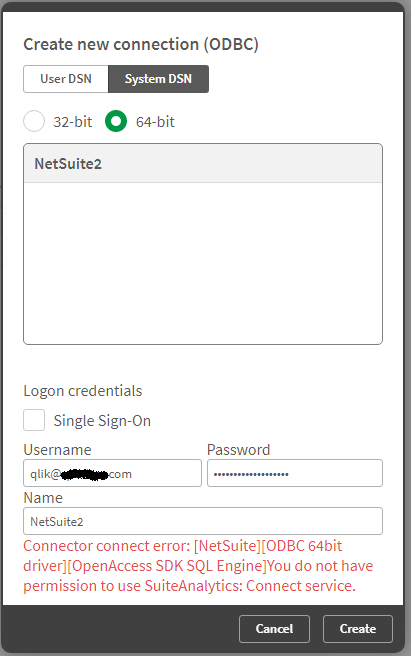Select the System DSN tab

[158, 79]
